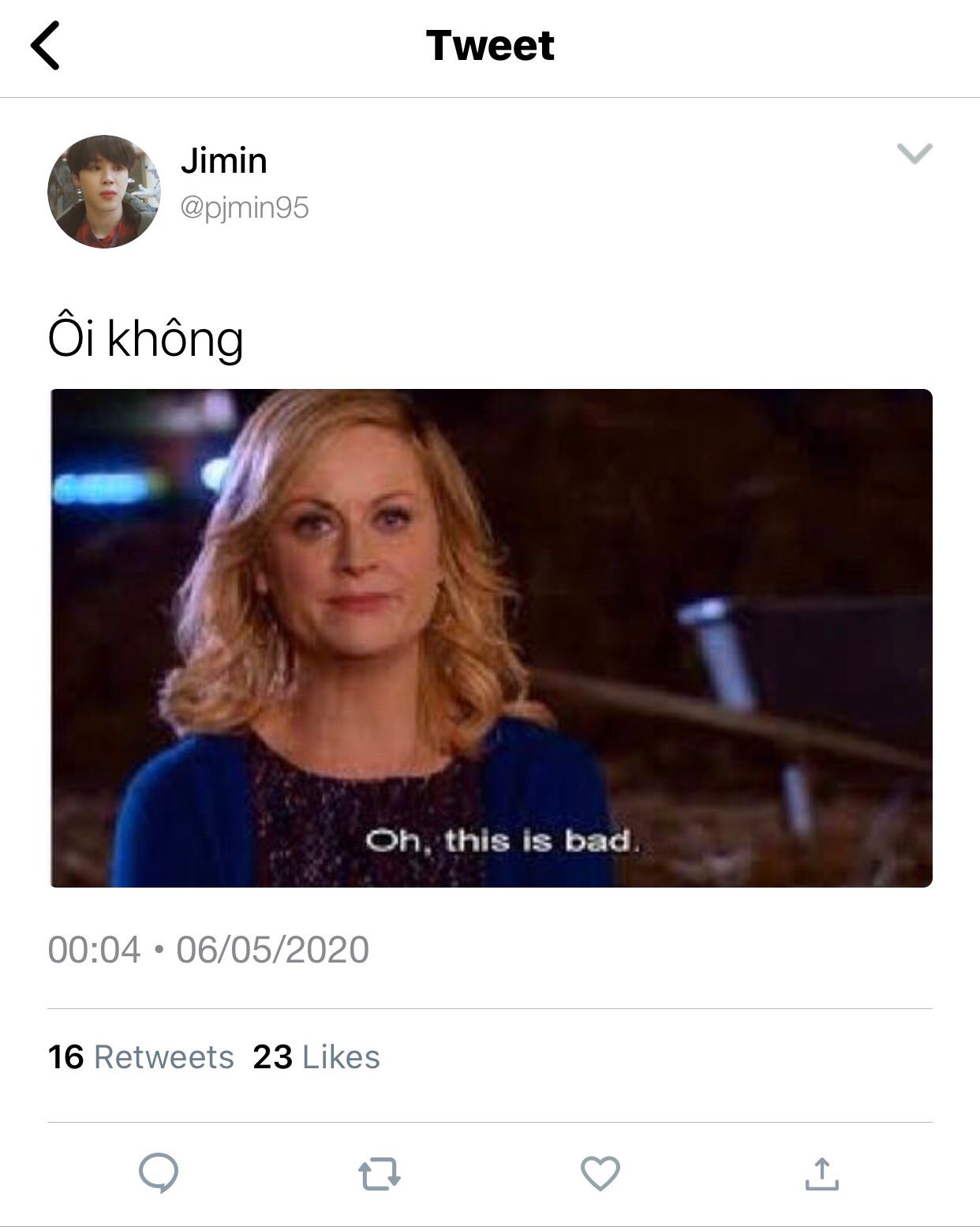Tap the Tweet header title

point(490,46)
